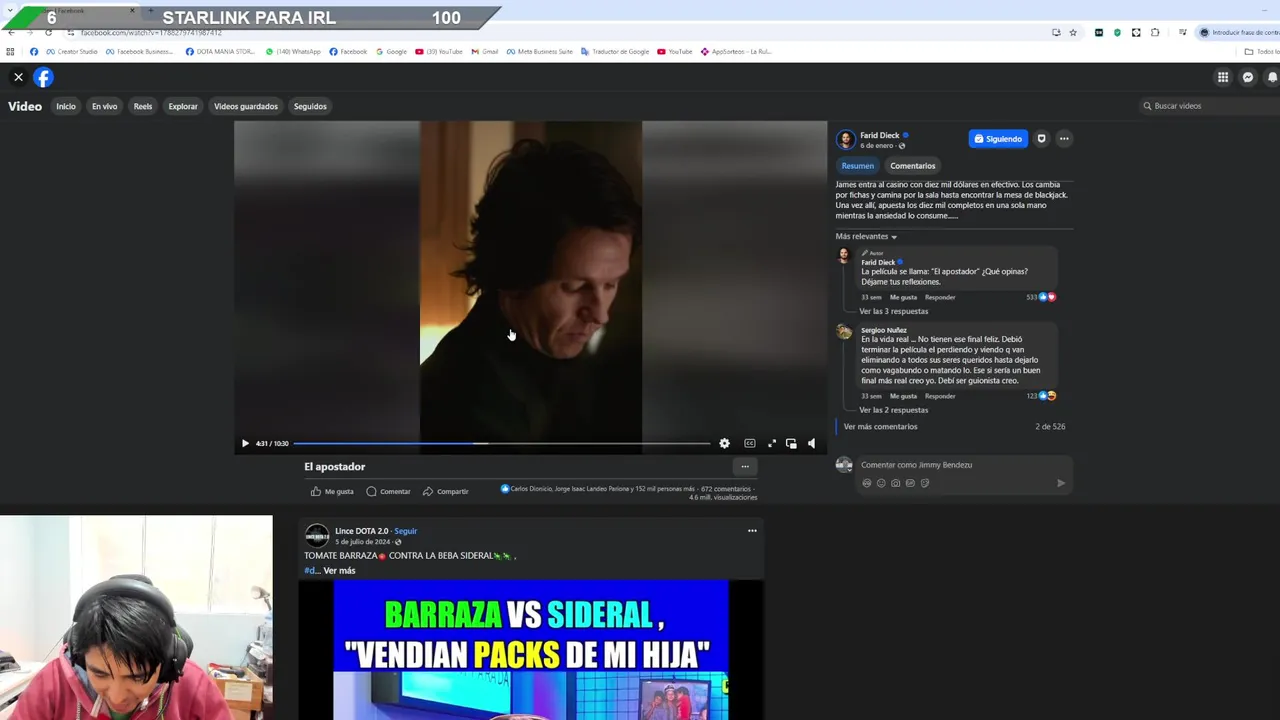This screenshot has width=1280, height=720.
Task: Bookmark this page with star icon
Action: tap(1073, 33)
